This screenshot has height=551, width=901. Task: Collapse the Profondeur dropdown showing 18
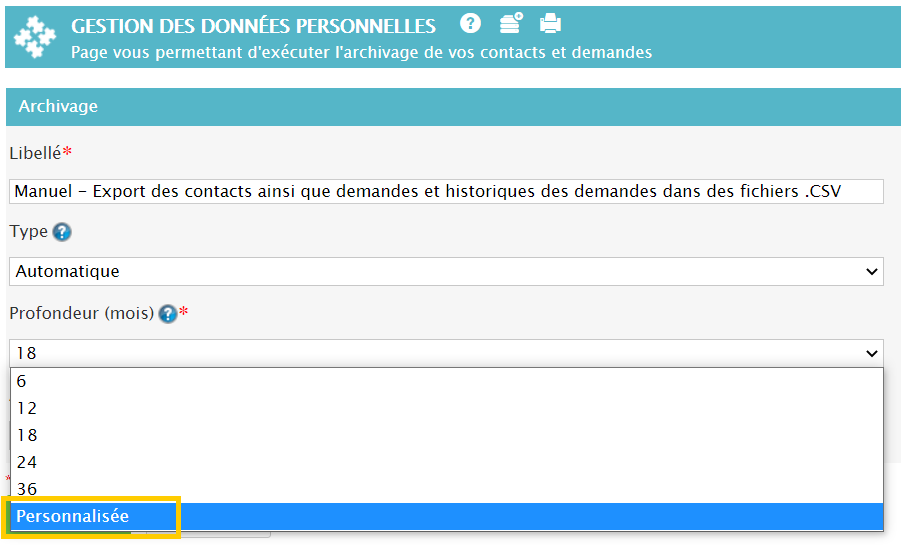tap(446, 353)
